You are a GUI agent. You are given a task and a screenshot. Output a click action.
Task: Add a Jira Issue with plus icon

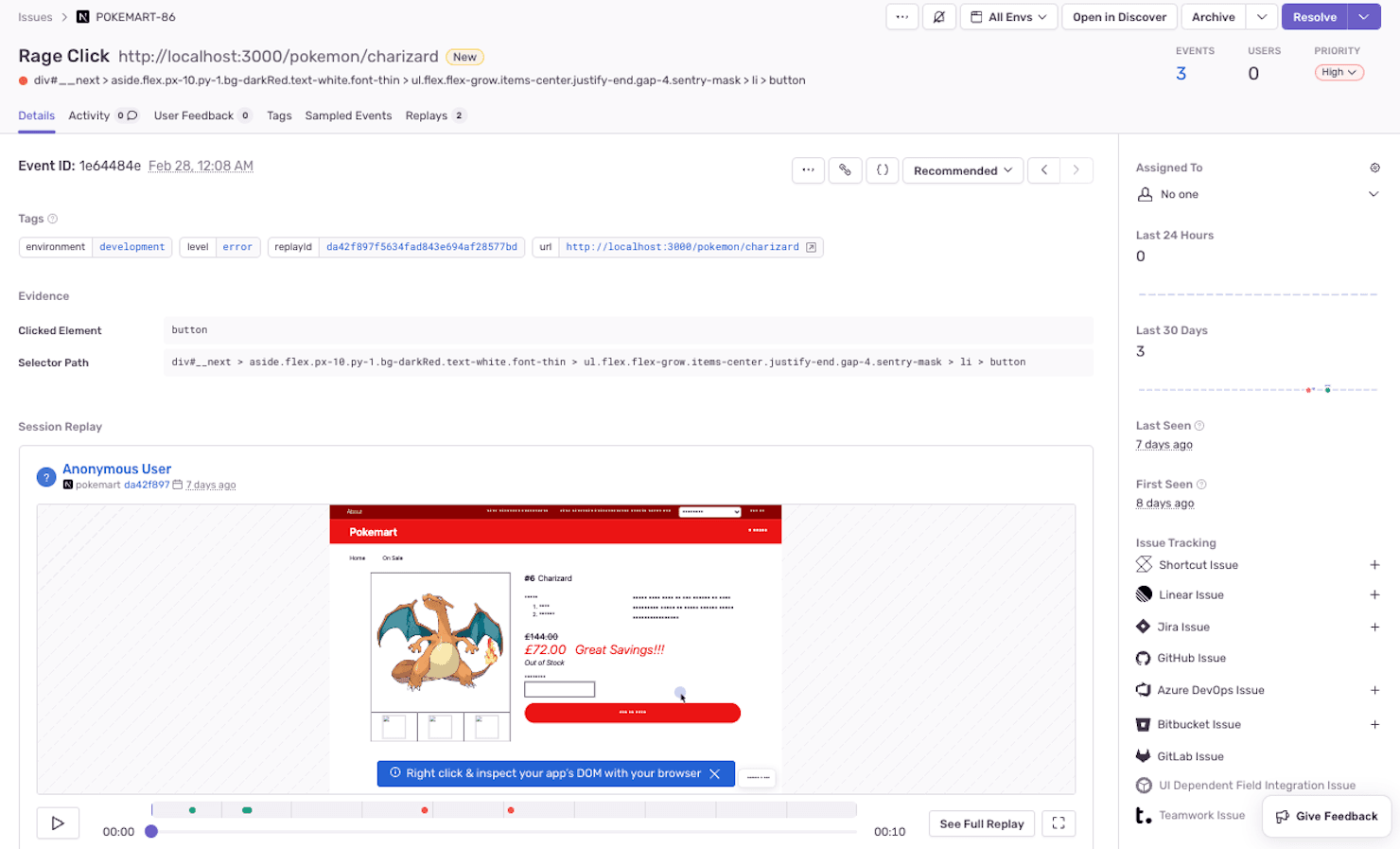coord(1374,627)
